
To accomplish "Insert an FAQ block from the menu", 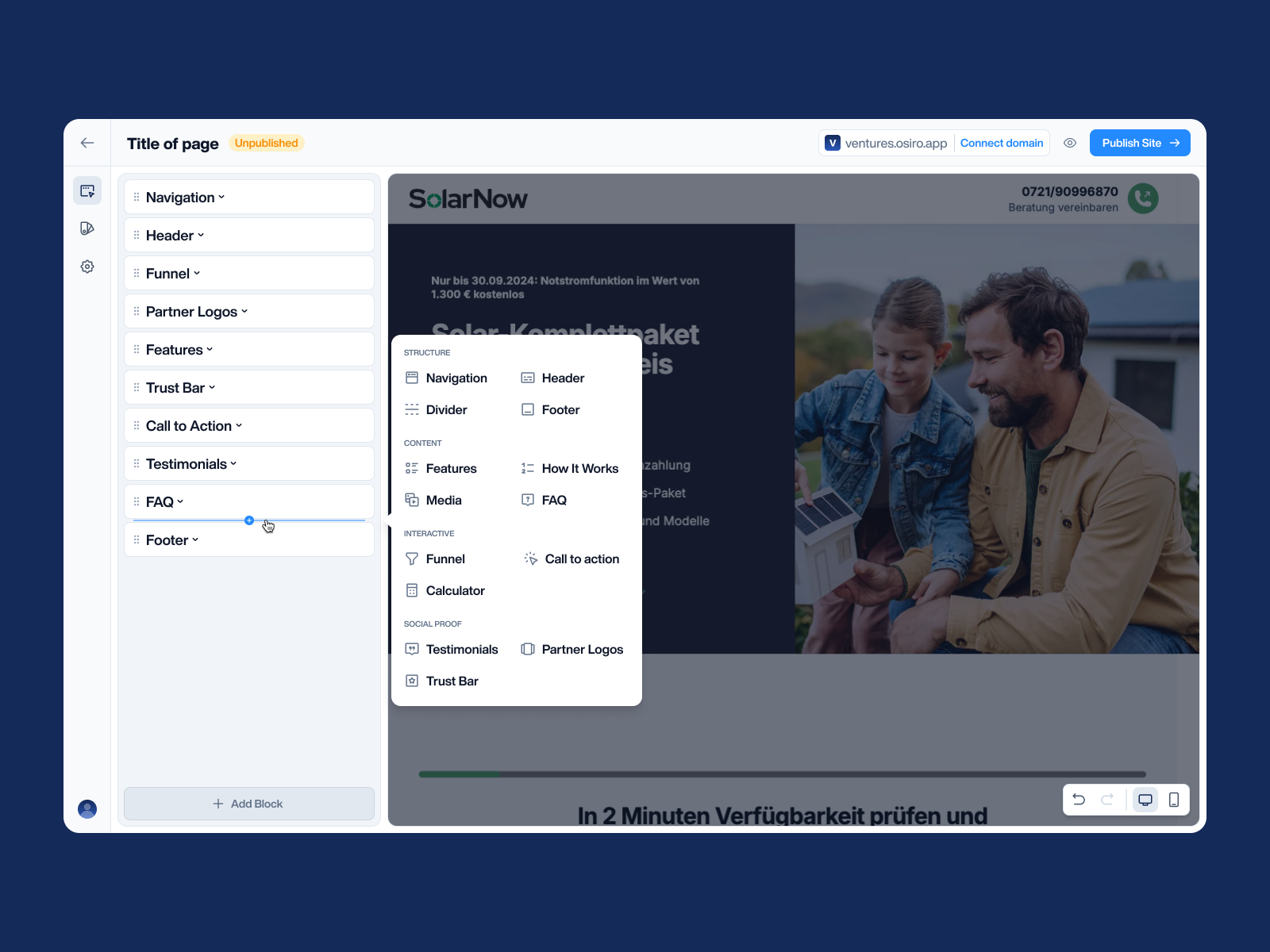I will (x=544, y=500).
